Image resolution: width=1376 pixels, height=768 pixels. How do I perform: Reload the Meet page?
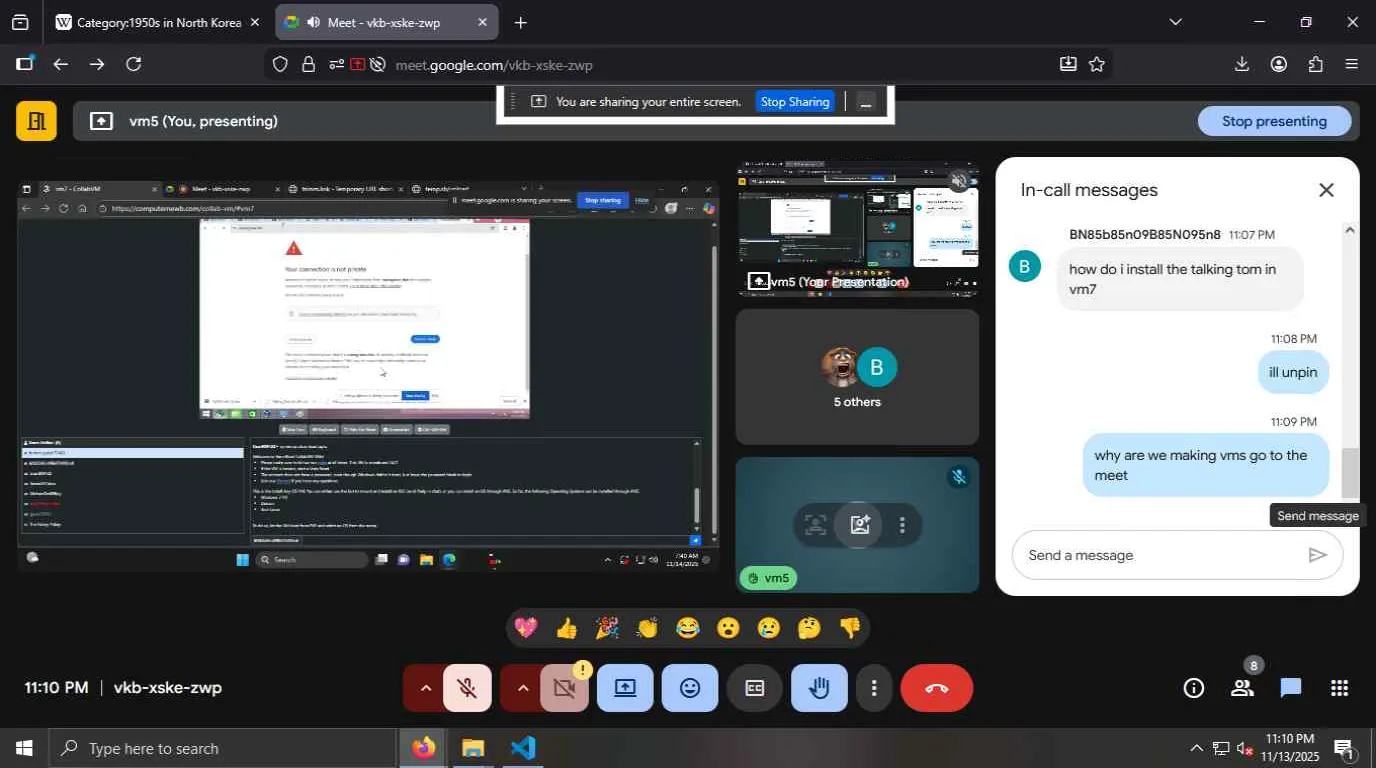click(134, 64)
